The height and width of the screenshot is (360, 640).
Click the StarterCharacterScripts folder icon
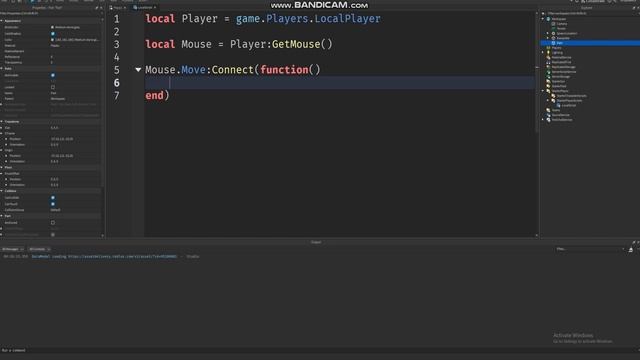553,96
